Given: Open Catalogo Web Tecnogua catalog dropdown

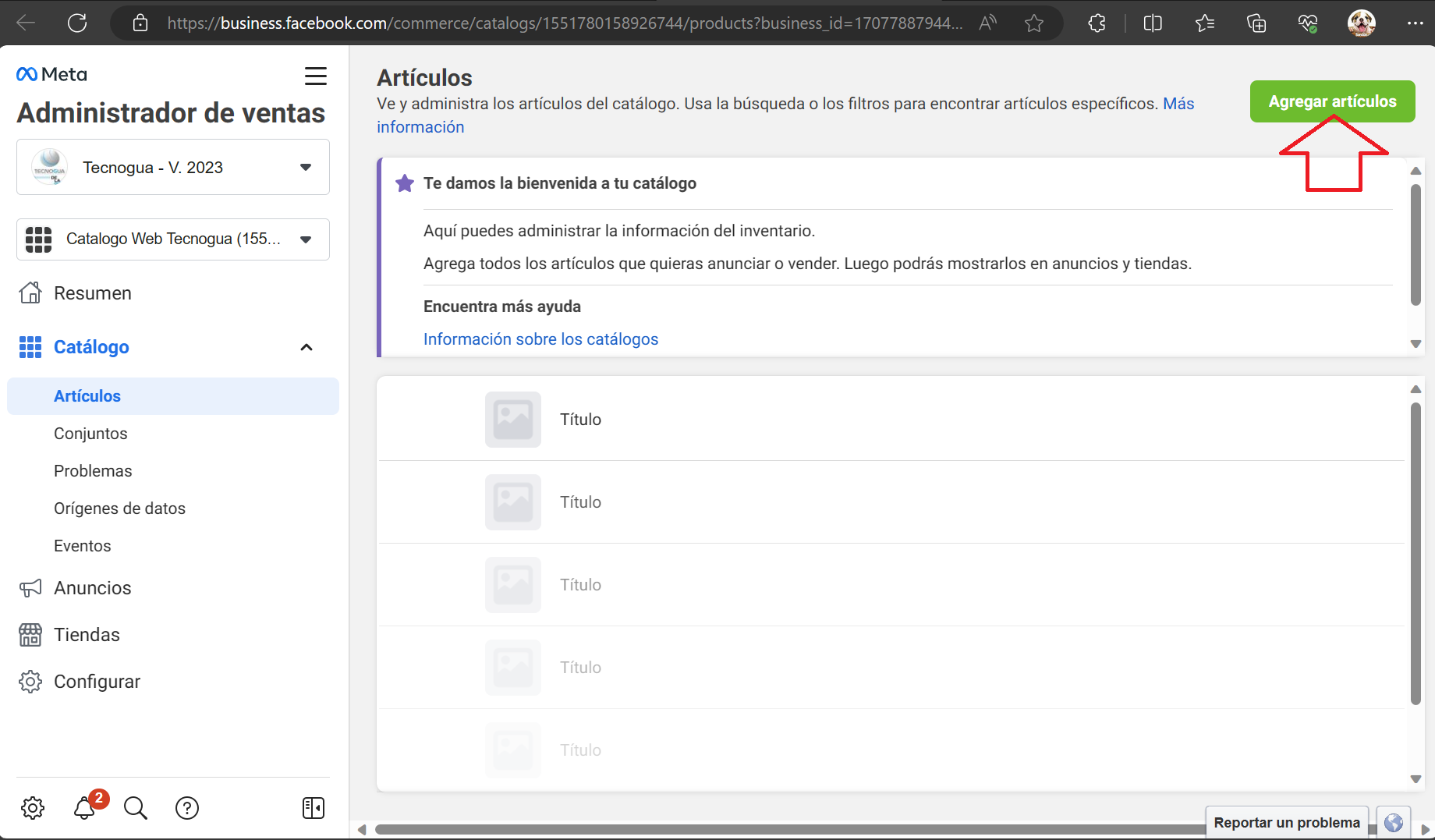Looking at the screenshot, I should coord(173,239).
